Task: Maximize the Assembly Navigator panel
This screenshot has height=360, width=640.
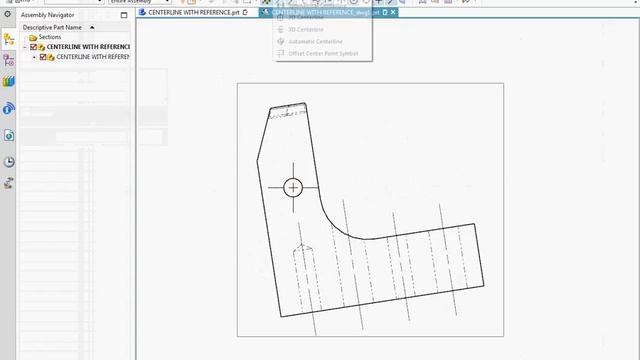Action: (124, 15)
